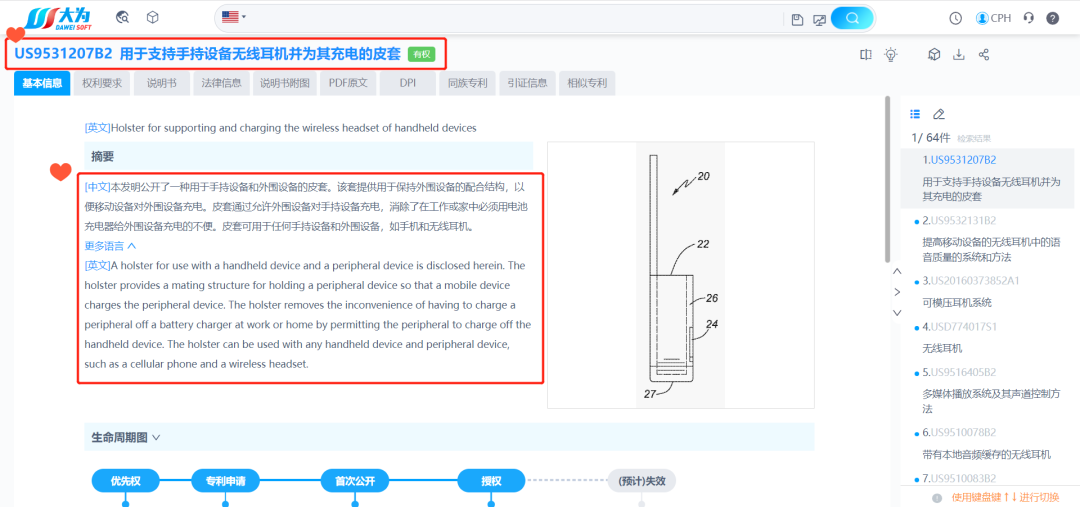
Task: Click the (预计)失效 lifecycle node
Action: coord(641,481)
